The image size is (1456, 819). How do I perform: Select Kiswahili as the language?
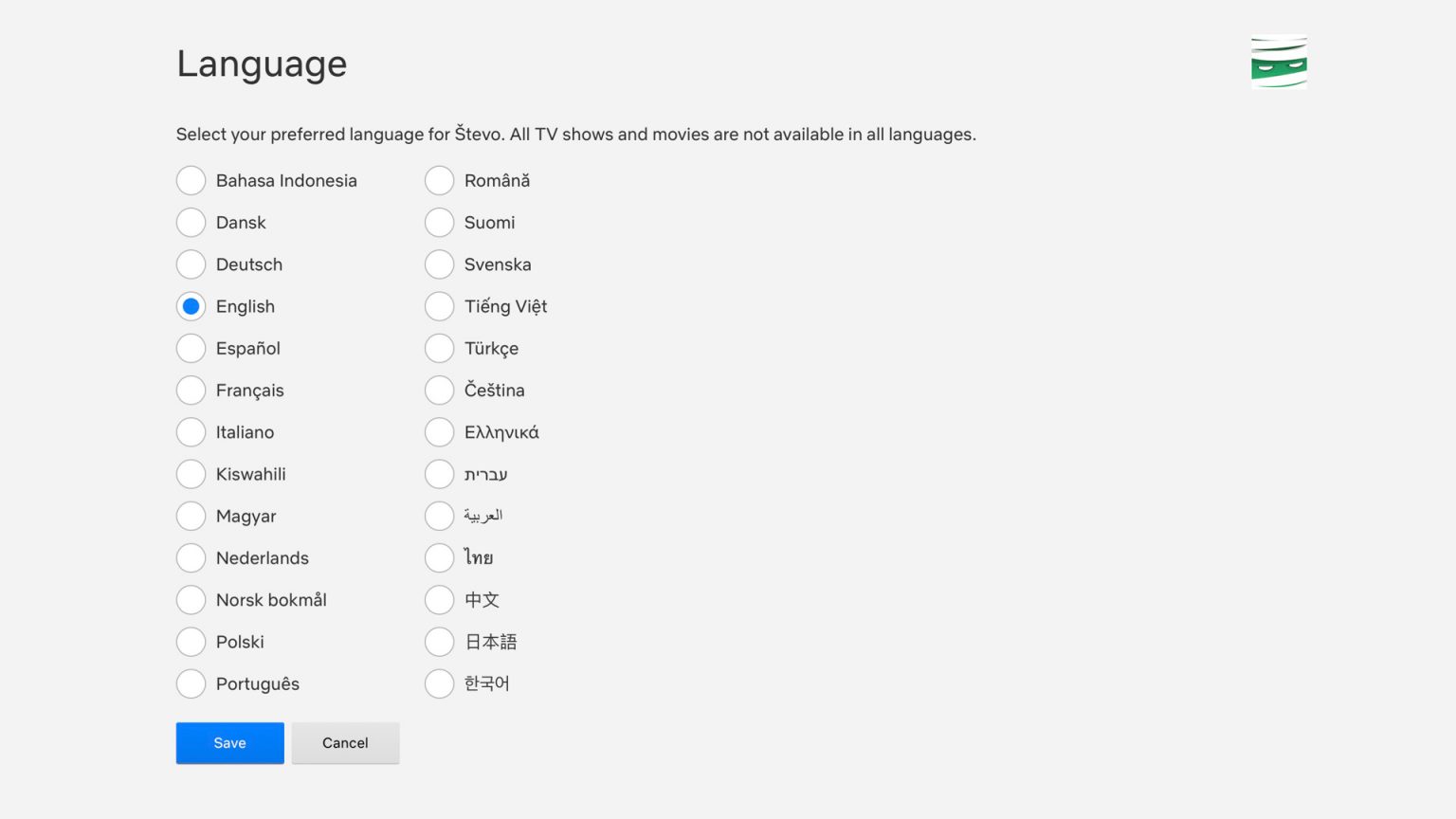pos(191,474)
